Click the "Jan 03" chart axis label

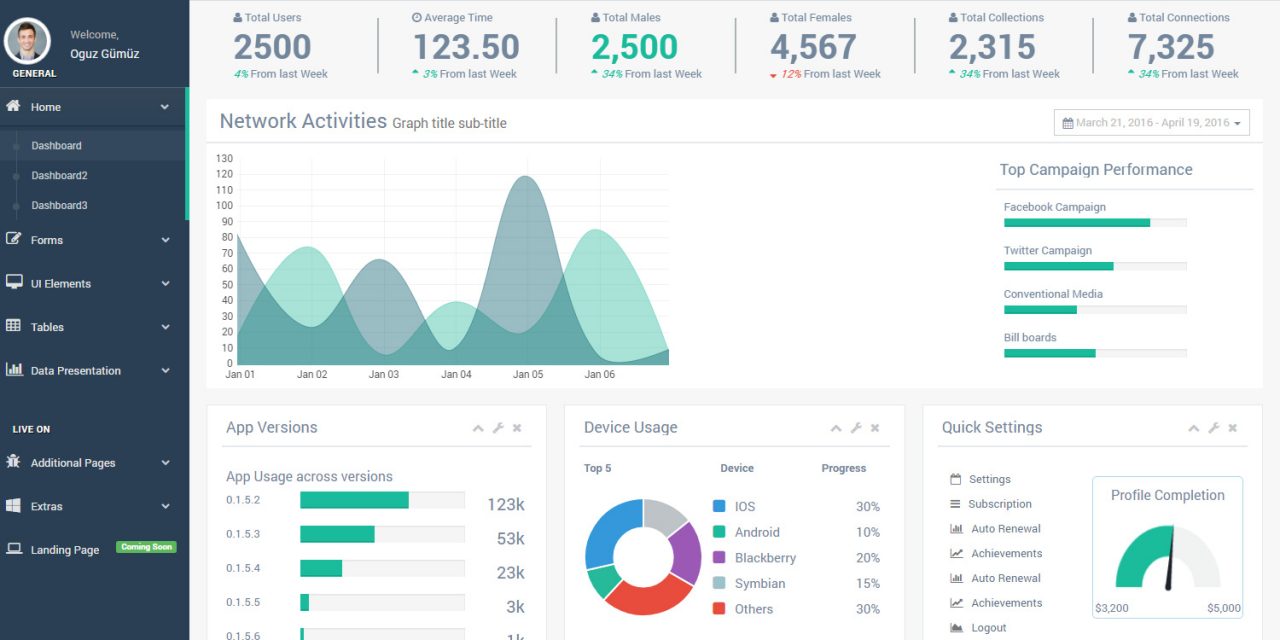[384, 374]
